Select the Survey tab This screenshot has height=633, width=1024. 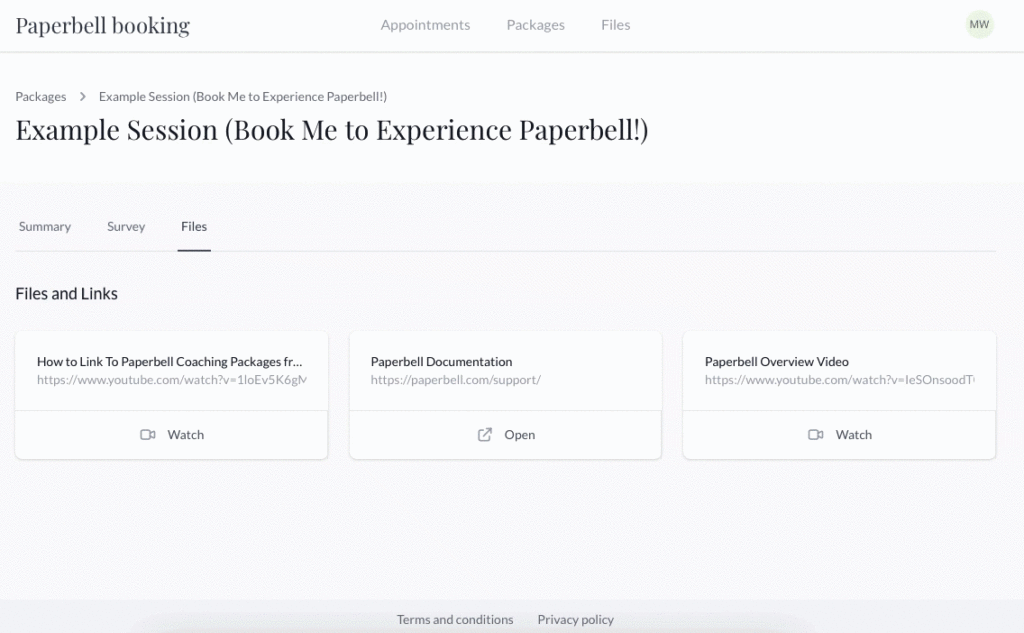(x=126, y=227)
